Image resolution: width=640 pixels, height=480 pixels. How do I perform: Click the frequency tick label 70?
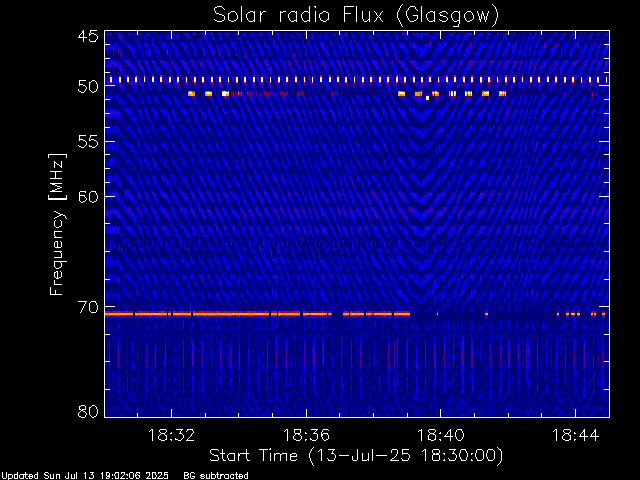click(88, 307)
